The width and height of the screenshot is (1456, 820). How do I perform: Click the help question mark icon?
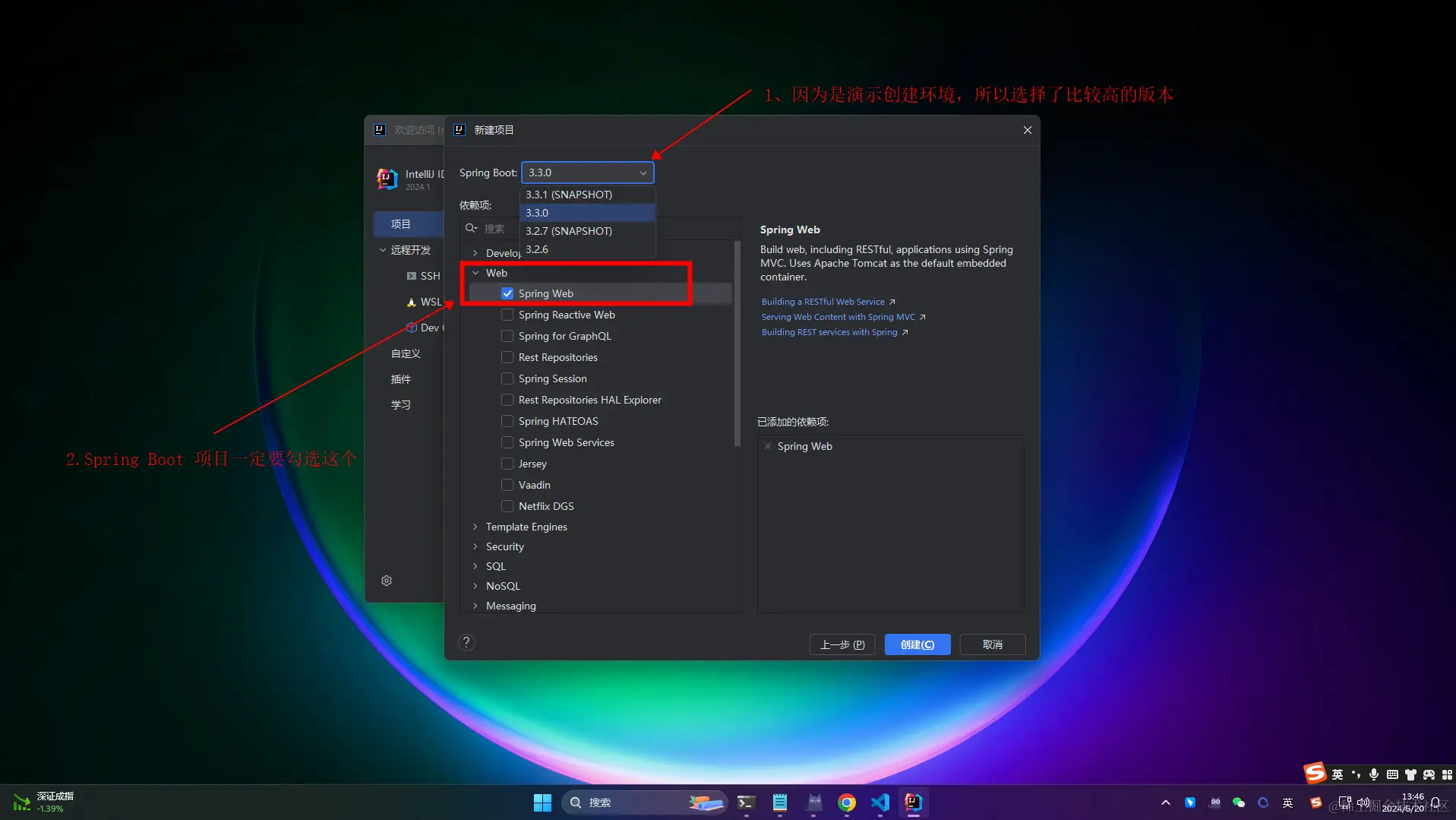pos(466,643)
